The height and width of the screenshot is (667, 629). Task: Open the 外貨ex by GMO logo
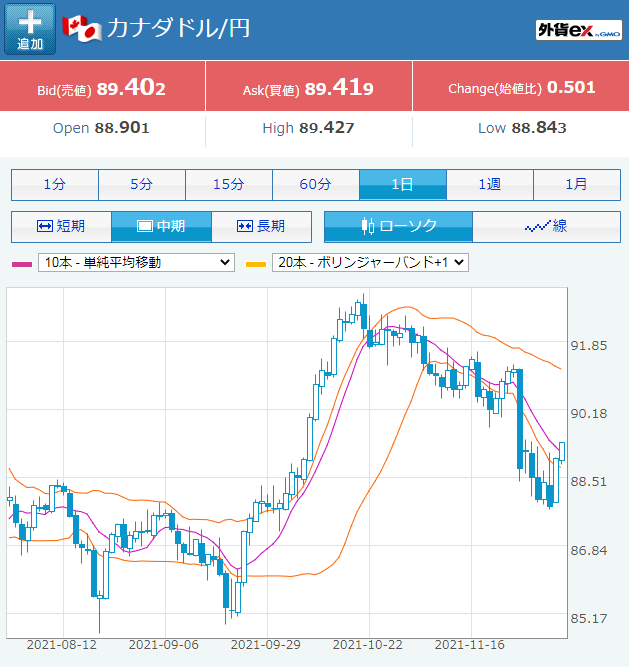[579, 30]
